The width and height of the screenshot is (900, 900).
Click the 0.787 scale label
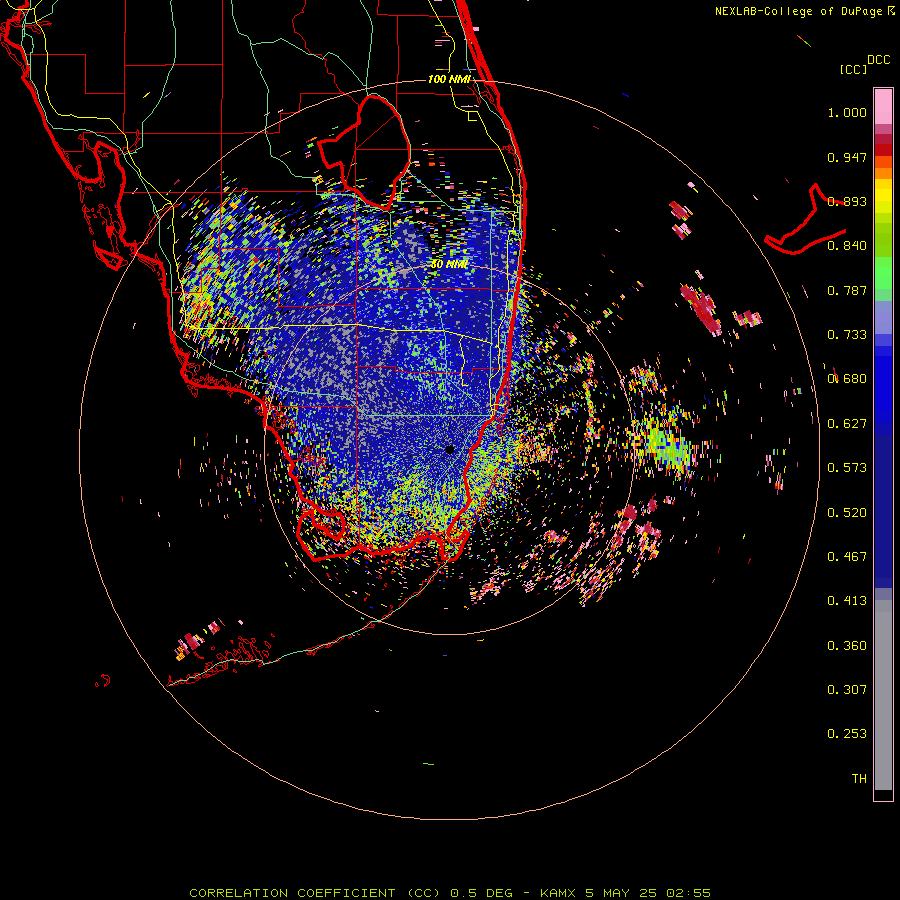point(847,290)
